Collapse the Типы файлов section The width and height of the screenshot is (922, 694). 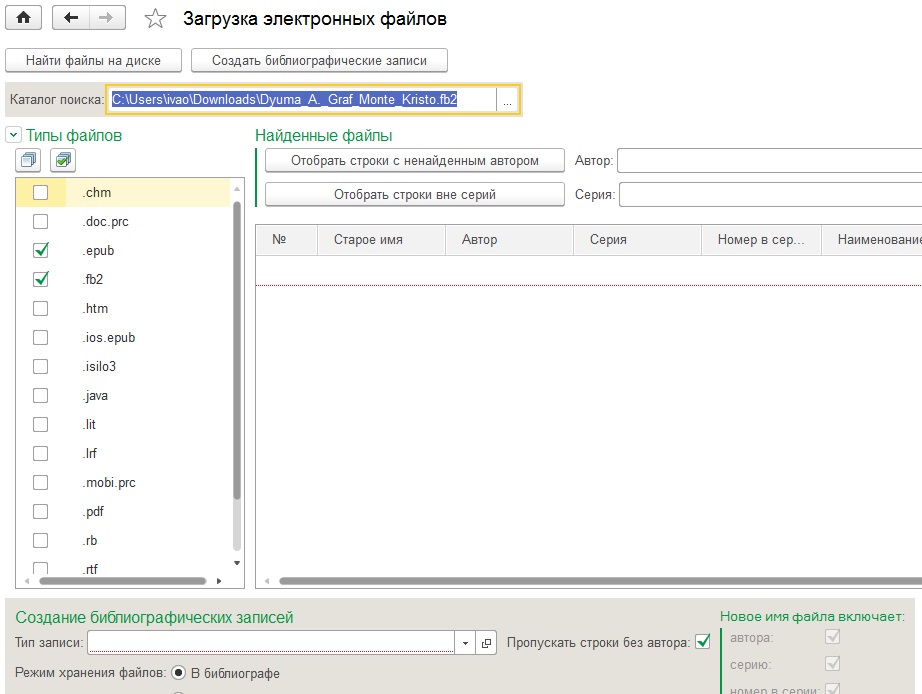pyautogui.click(x=14, y=135)
